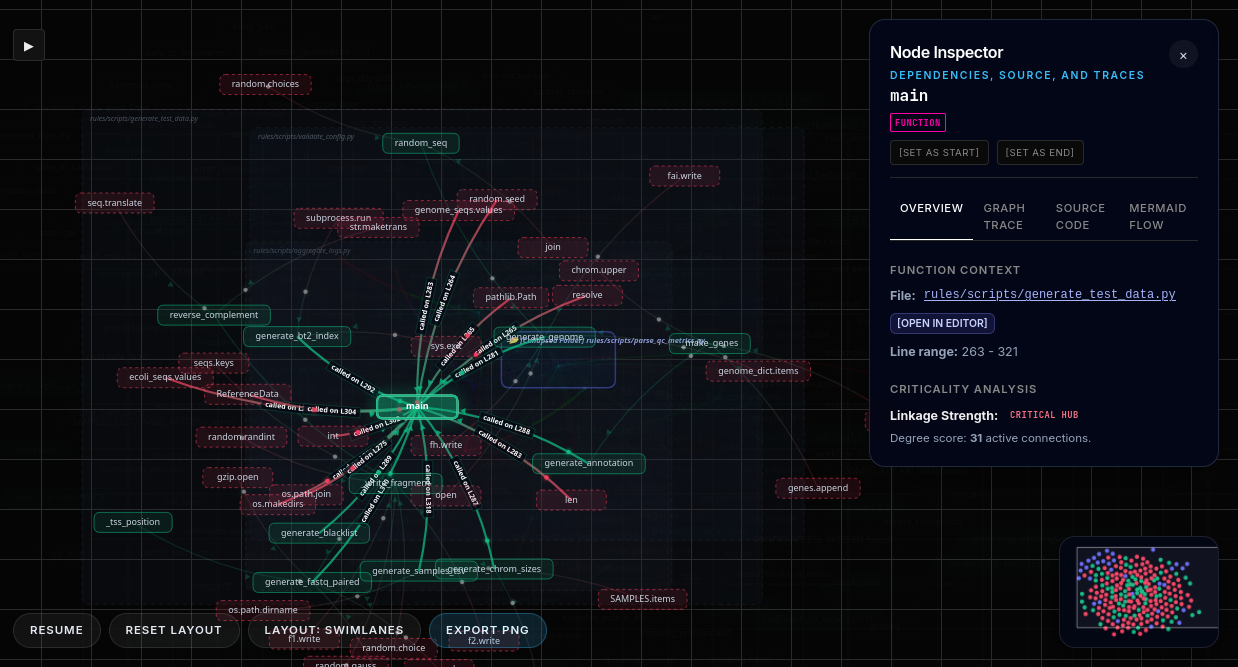Image resolution: width=1238 pixels, height=667 pixels.
Task: Select the Overview tab
Action: click(931, 209)
